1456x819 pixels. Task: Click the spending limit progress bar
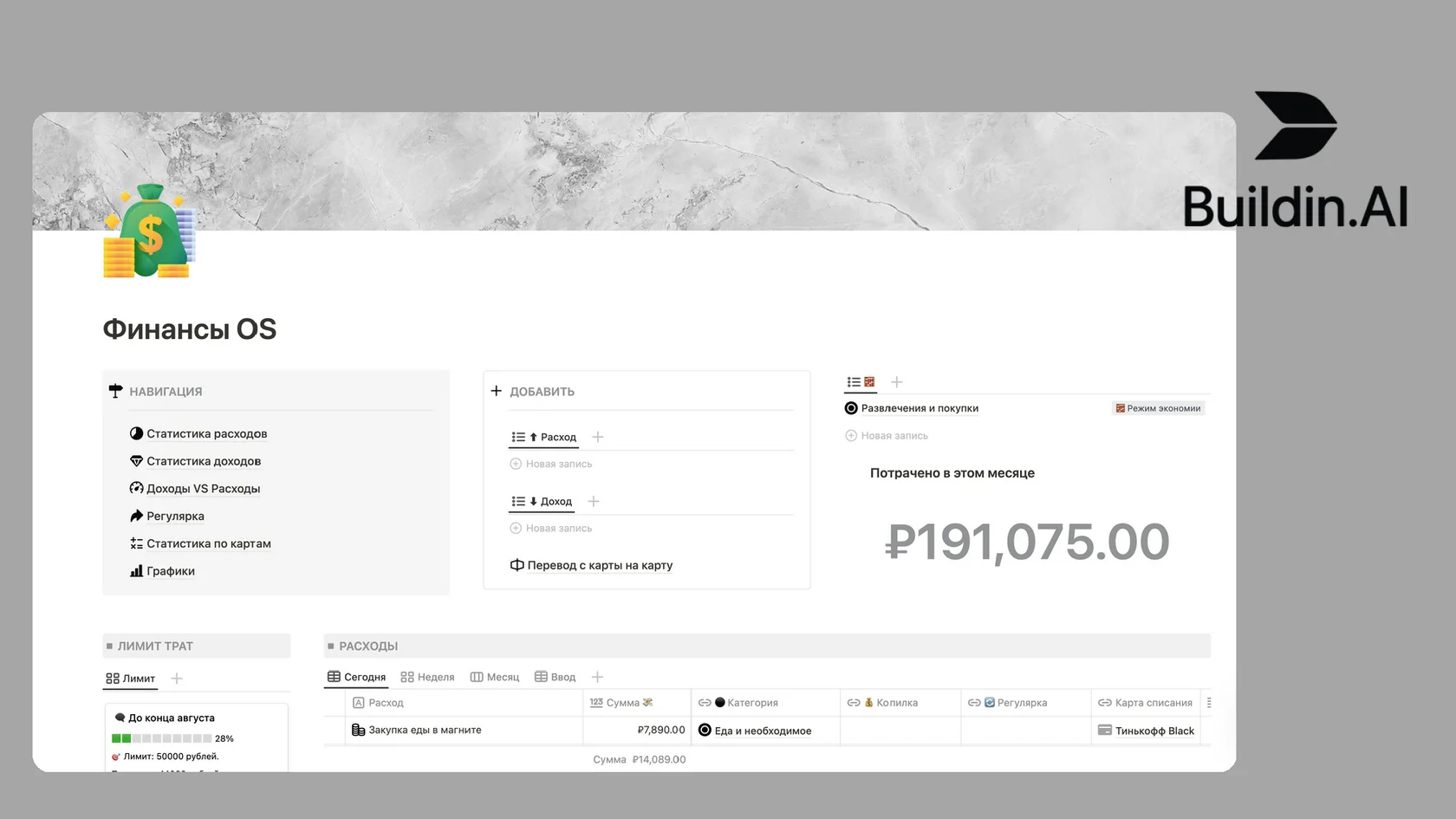(x=162, y=739)
